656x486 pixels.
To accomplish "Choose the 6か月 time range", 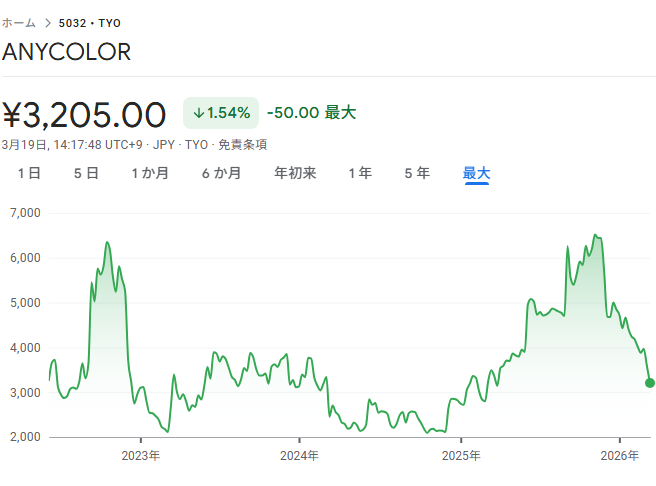I will pyautogui.click(x=221, y=173).
